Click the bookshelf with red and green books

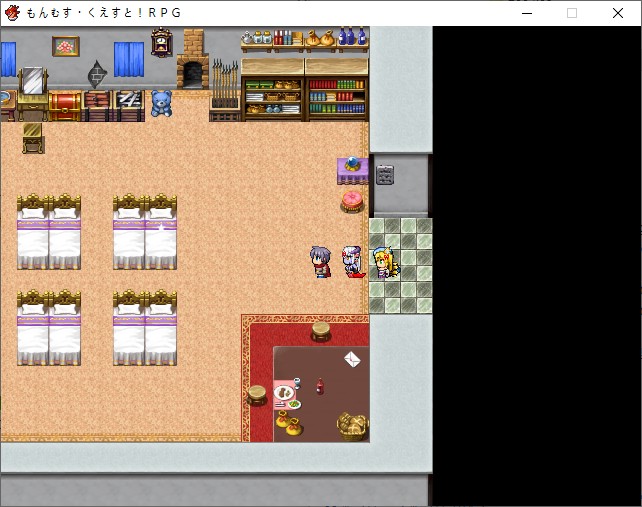pos(337,90)
